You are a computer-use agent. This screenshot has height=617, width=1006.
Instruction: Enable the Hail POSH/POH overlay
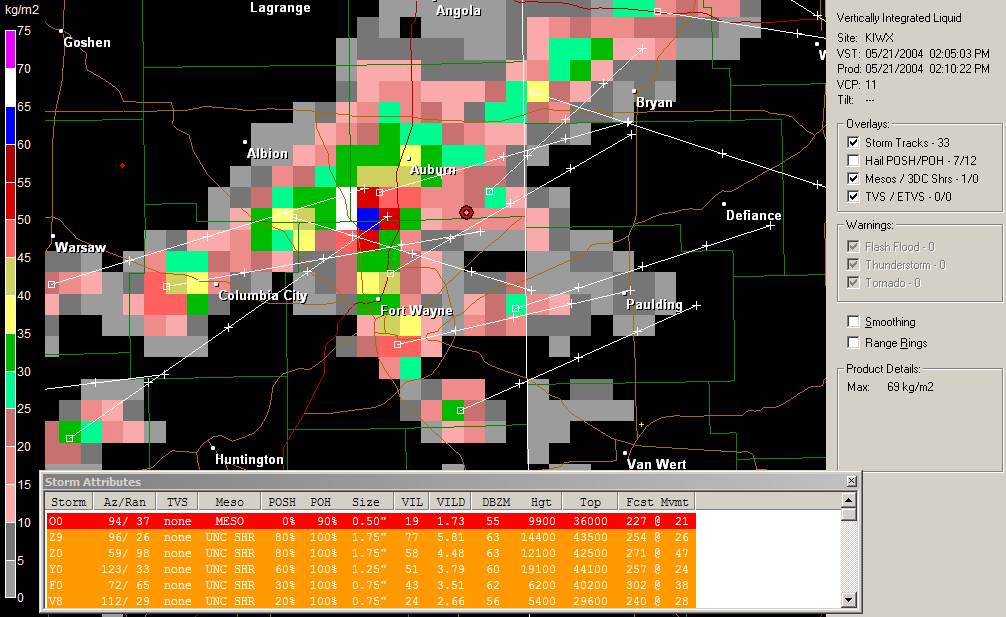pos(853,160)
